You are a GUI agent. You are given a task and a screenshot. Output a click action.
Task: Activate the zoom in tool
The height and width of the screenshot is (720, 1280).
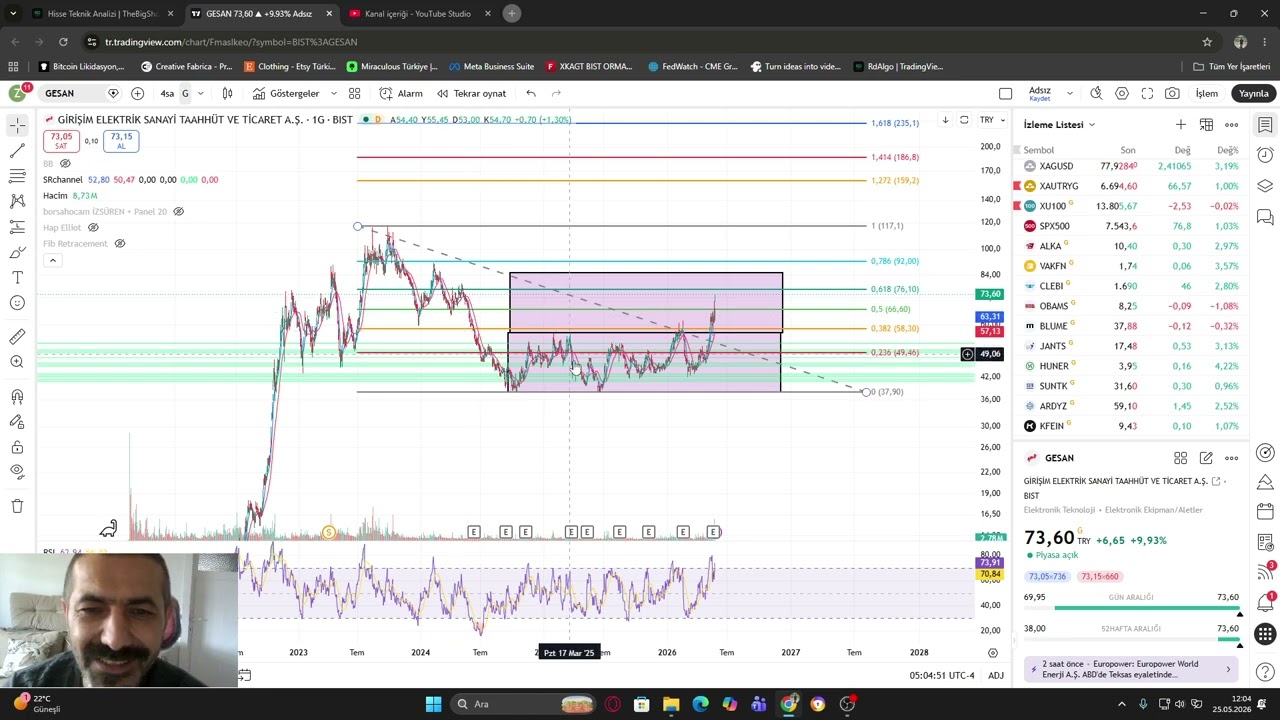pyautogui.click(x=17, y=362)
